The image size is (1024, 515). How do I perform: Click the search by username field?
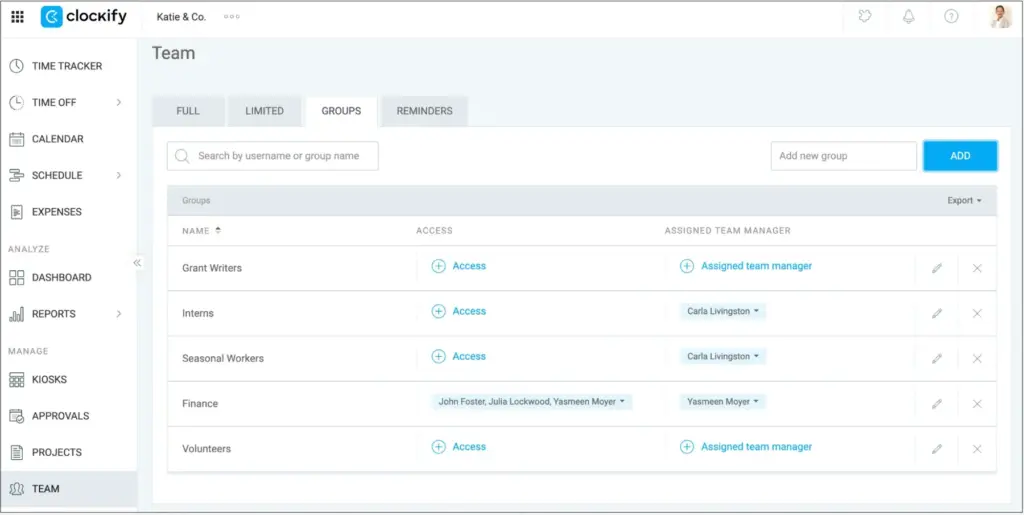pyautogui.click(x=272, y=156)
